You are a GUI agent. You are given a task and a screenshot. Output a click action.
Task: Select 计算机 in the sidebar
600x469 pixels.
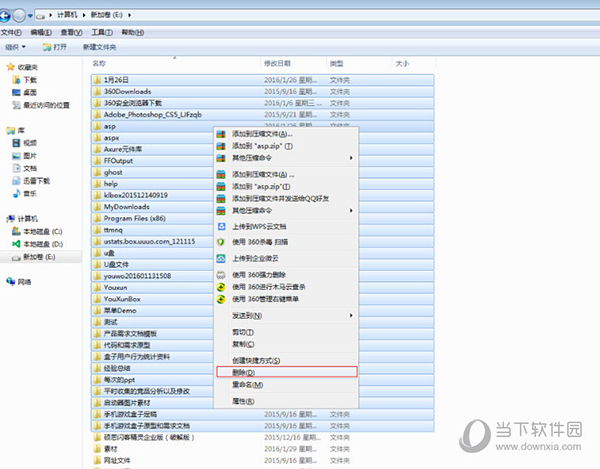pyautogui.click(x=22, y=219)
